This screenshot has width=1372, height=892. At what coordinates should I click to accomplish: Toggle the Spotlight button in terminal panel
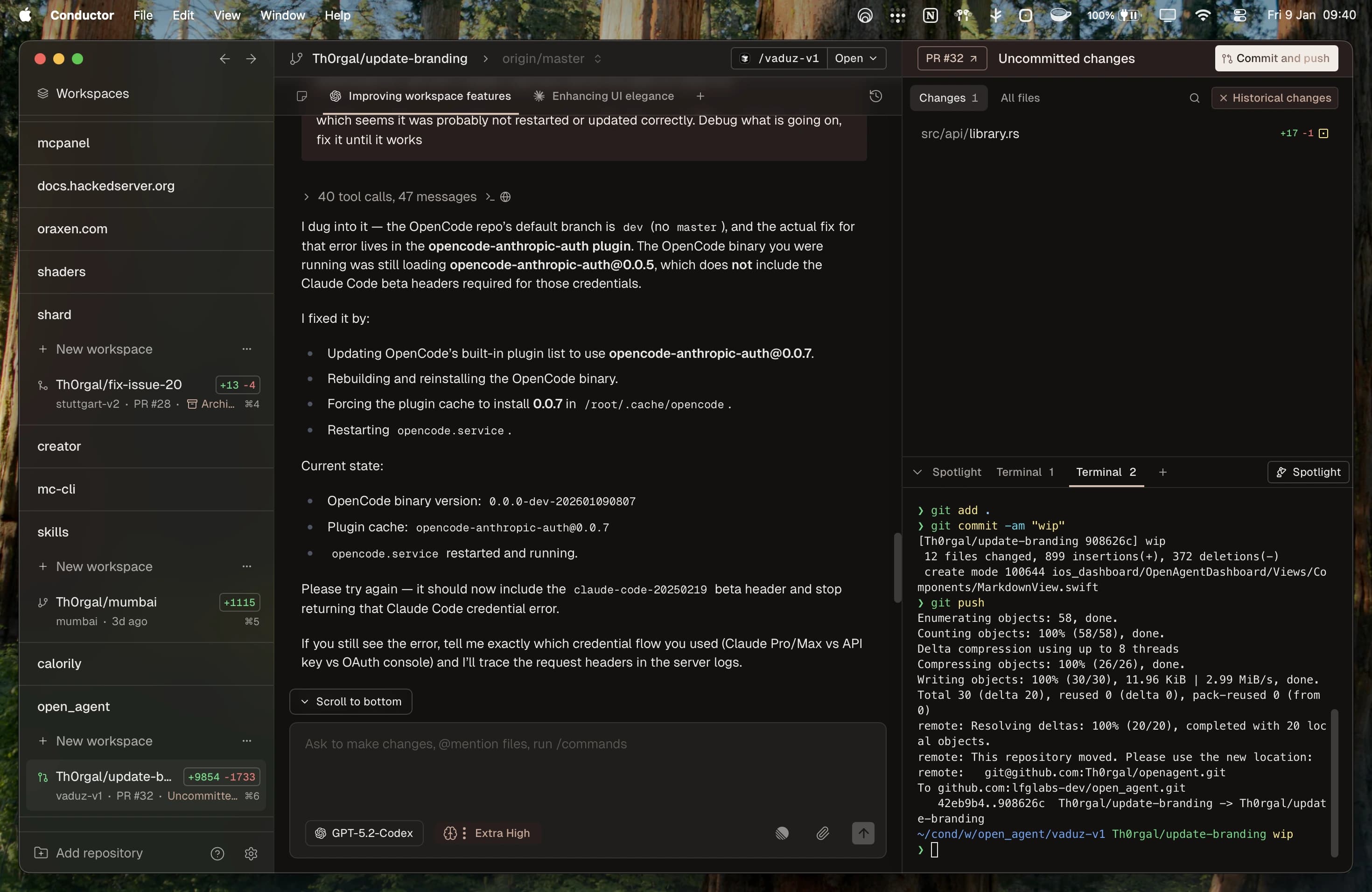coord(1308,472)
